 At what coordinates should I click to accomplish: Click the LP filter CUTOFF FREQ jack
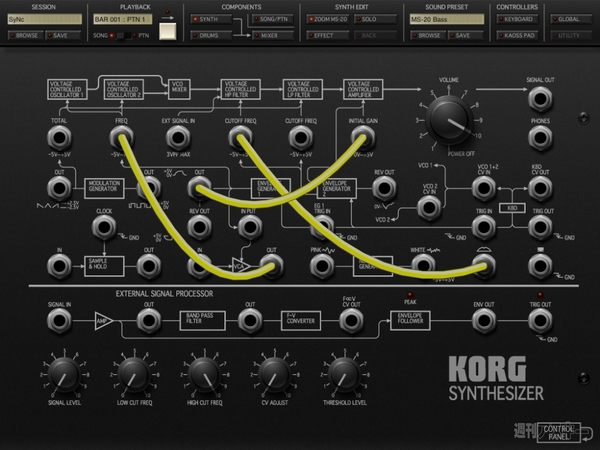coord(301,138)
